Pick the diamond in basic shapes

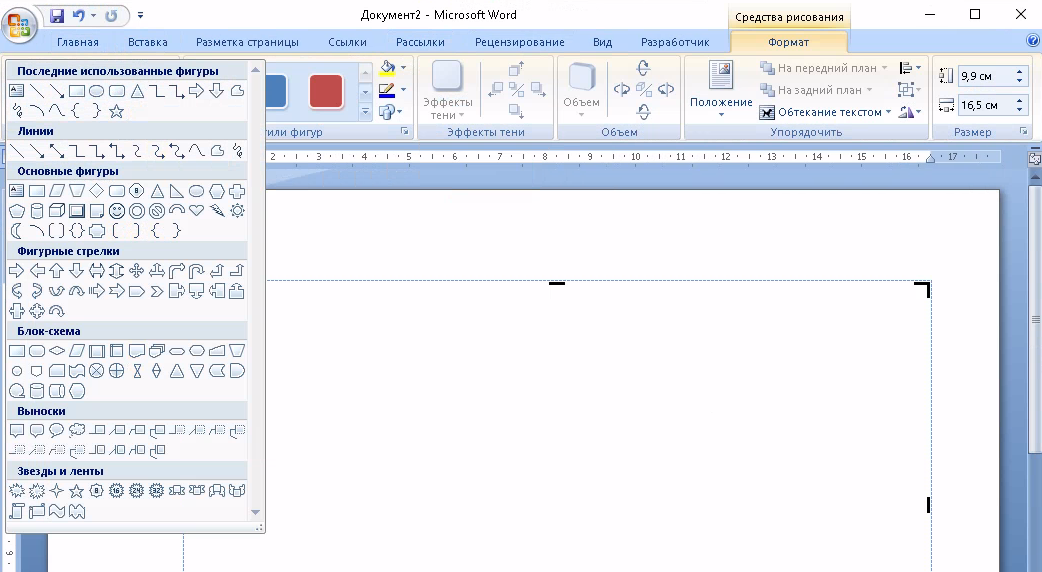[x=97, y=191]
